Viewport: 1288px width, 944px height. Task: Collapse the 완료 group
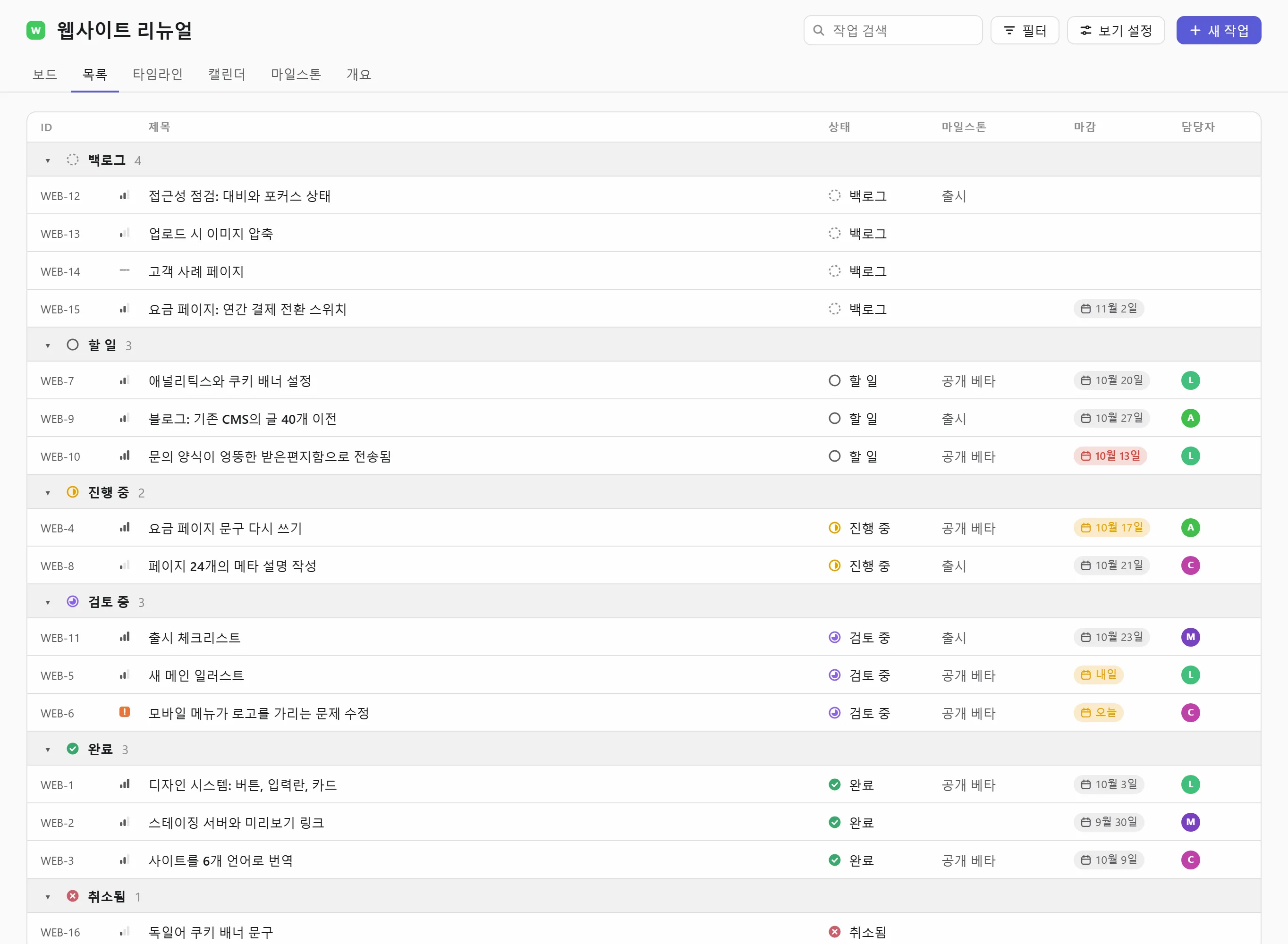(x=48, y=750)
